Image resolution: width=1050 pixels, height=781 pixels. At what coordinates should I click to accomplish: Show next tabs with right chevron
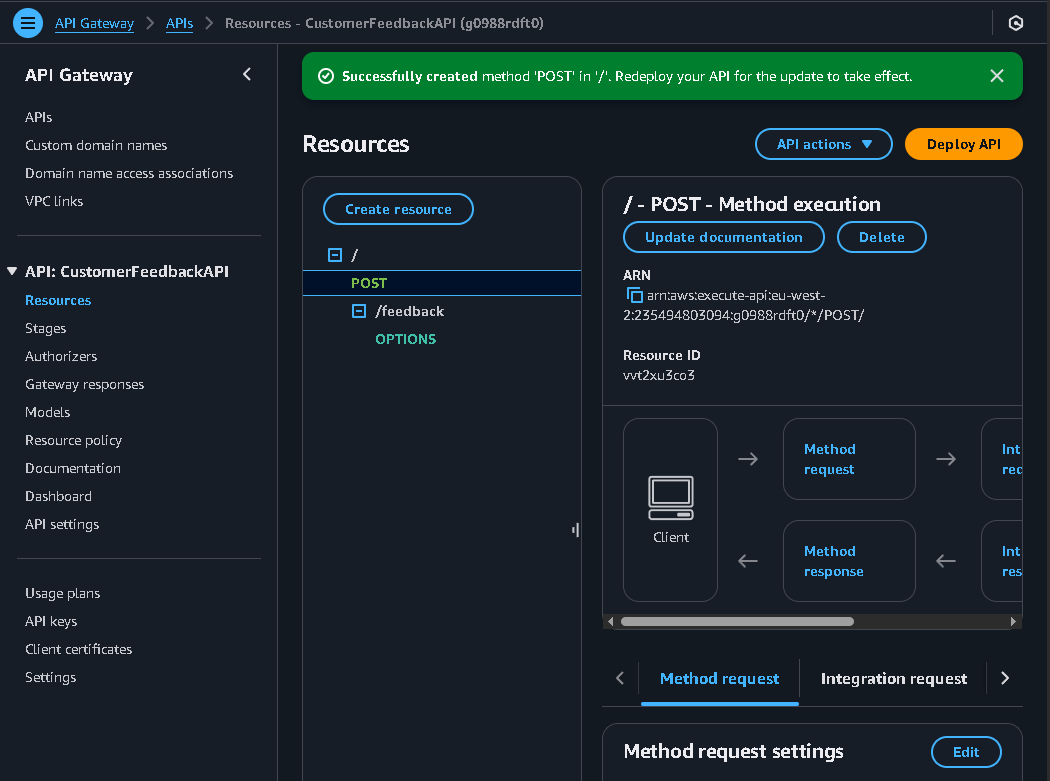tap(1004, 679)
